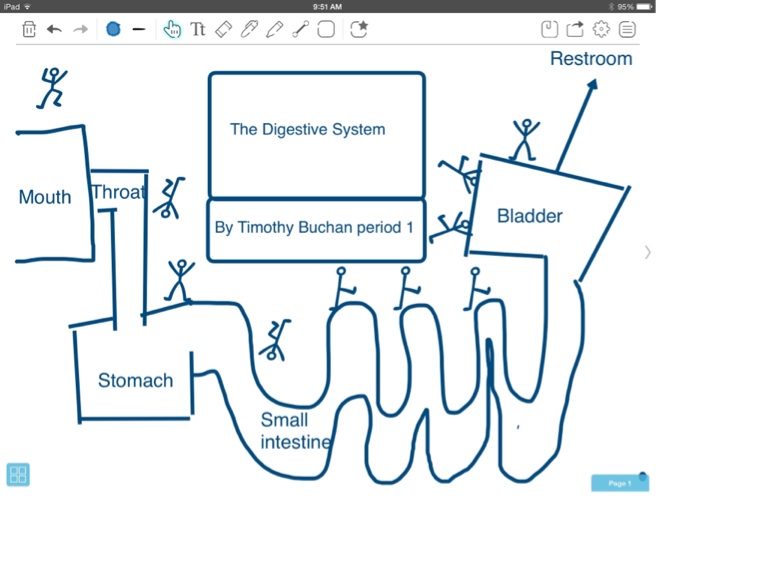
Task: Pick the pencil drawing tool
Action: click(274, 29)
